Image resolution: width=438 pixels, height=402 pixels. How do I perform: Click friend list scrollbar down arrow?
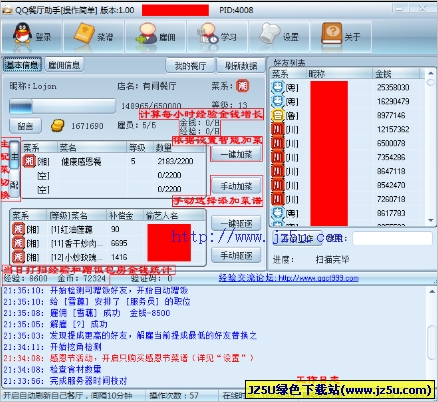[x=431, y=220]
